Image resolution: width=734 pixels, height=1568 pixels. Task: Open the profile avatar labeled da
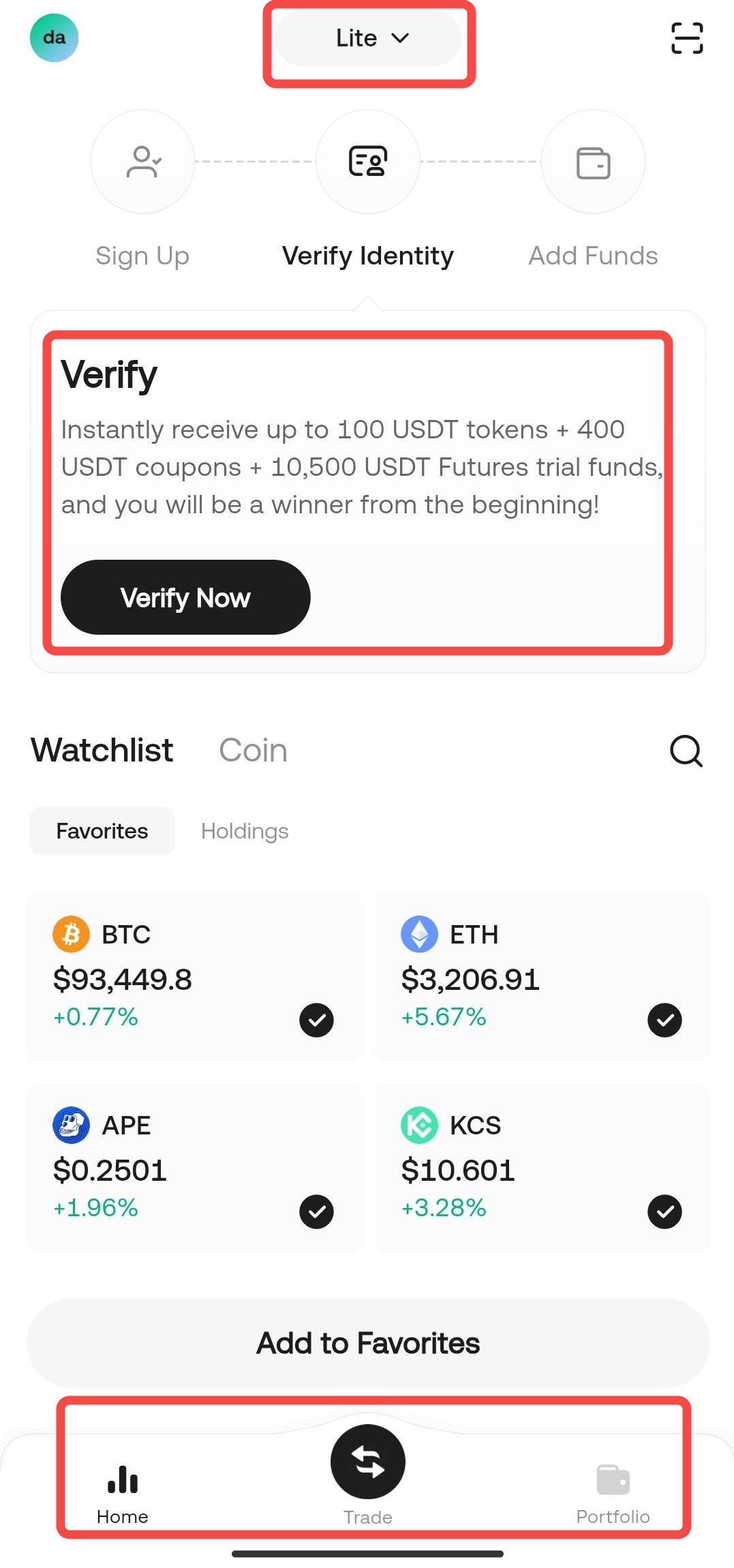[54, 38]
